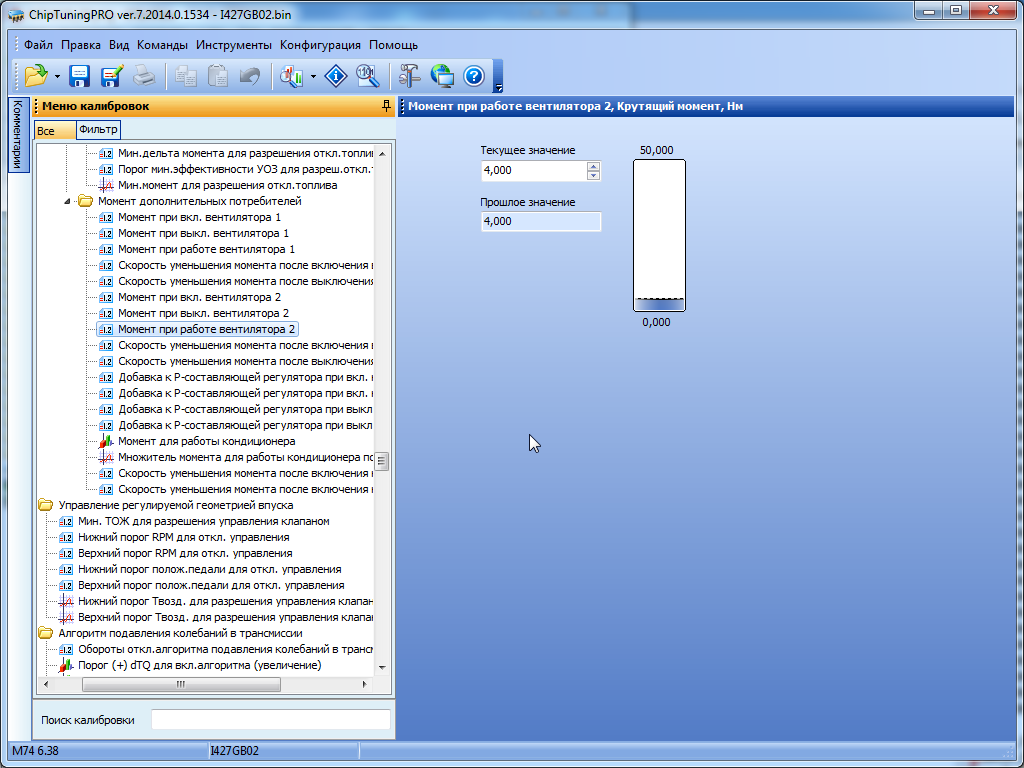
Task: Click the open file folder icon
Action: 36,76
